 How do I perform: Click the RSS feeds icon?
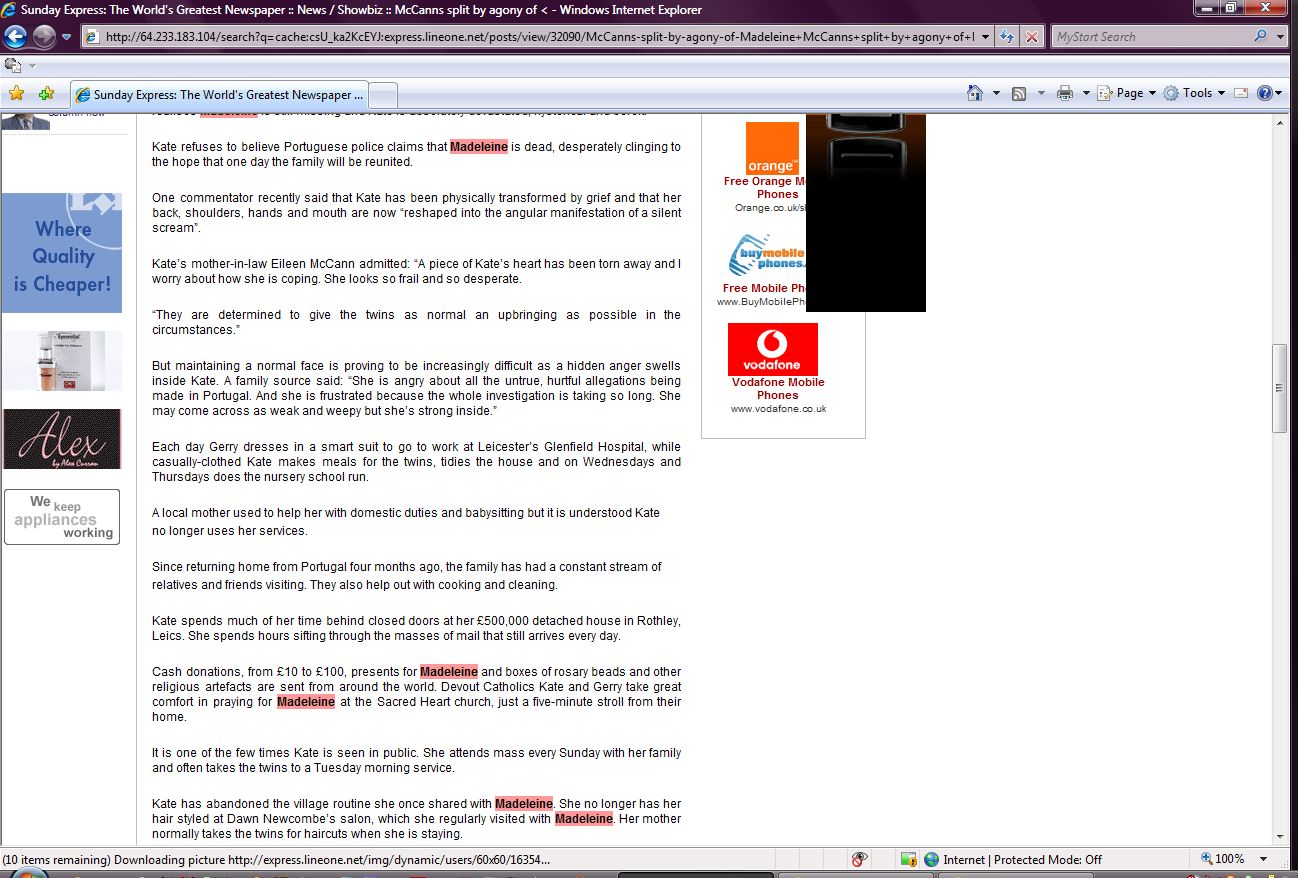click(1019, 93)
